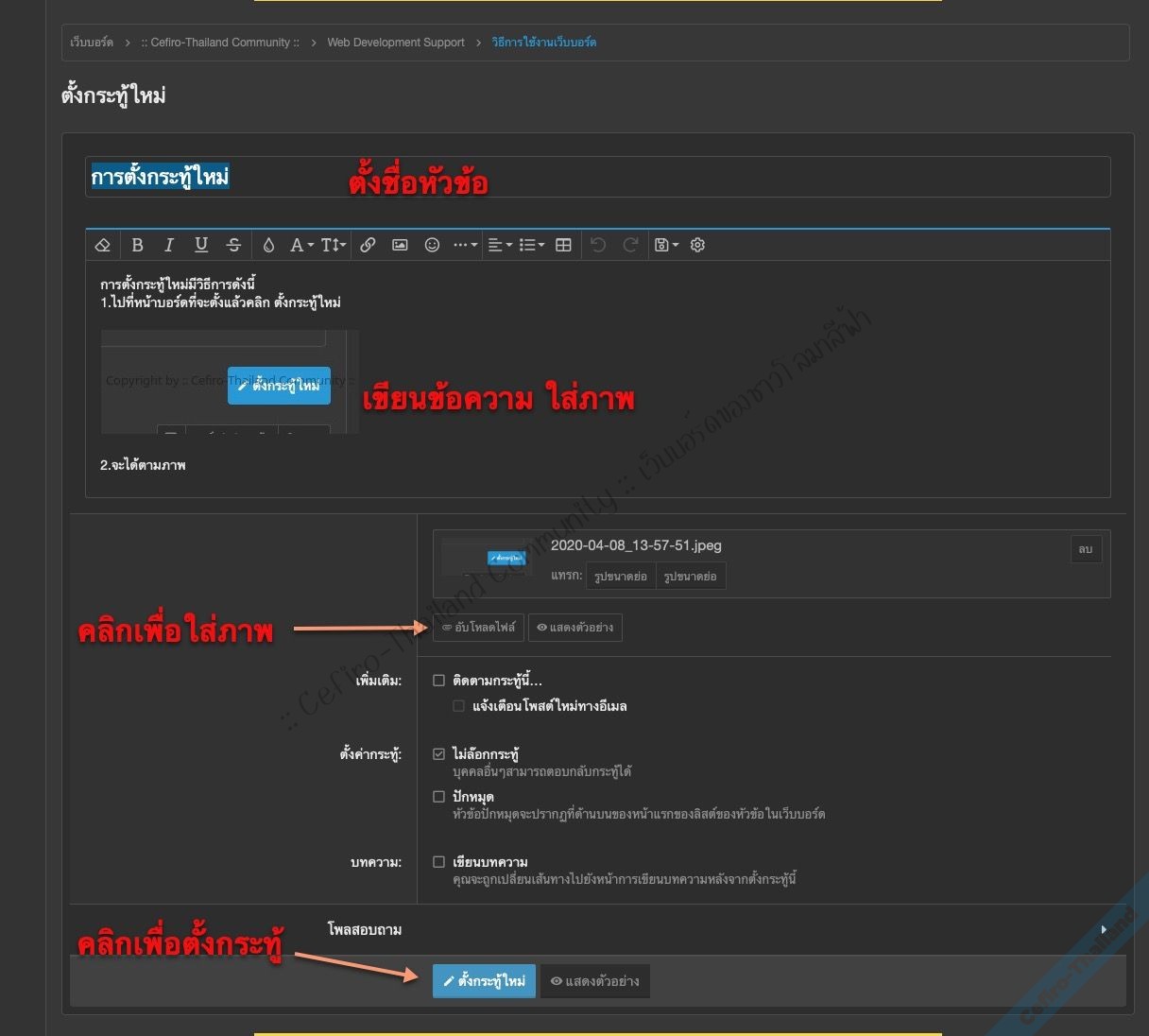Open the smiley emoji picker
This screenshot has width=1149, height=1036.
[x=432, y=245]
